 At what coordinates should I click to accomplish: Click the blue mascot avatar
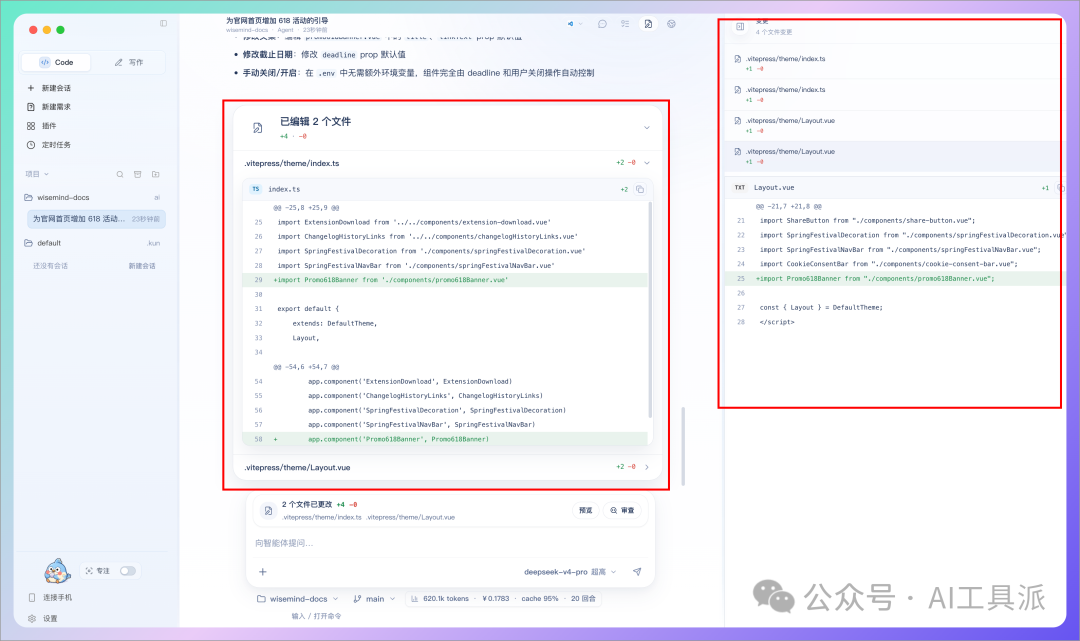pyautogui.click(x=57, y=571)
